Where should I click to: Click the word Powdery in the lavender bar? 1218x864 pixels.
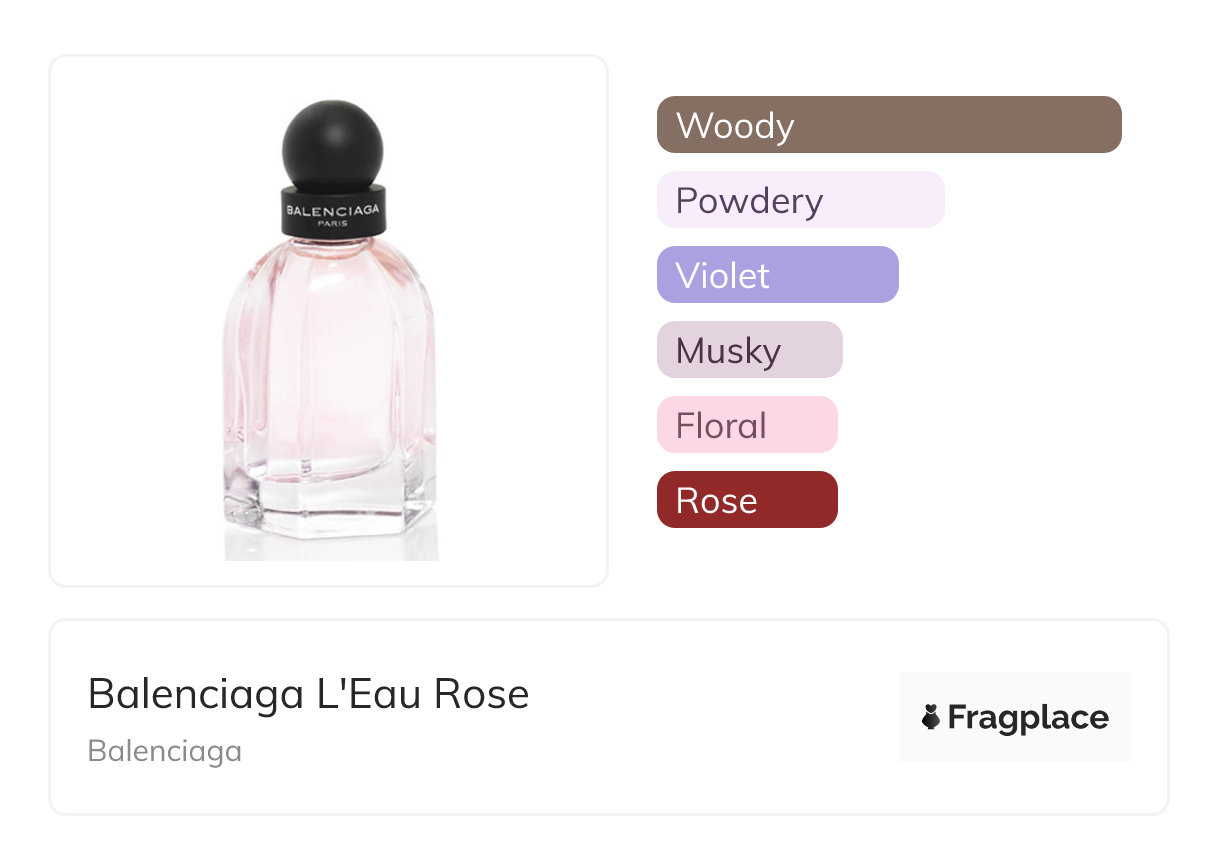(x=749, y=201)
